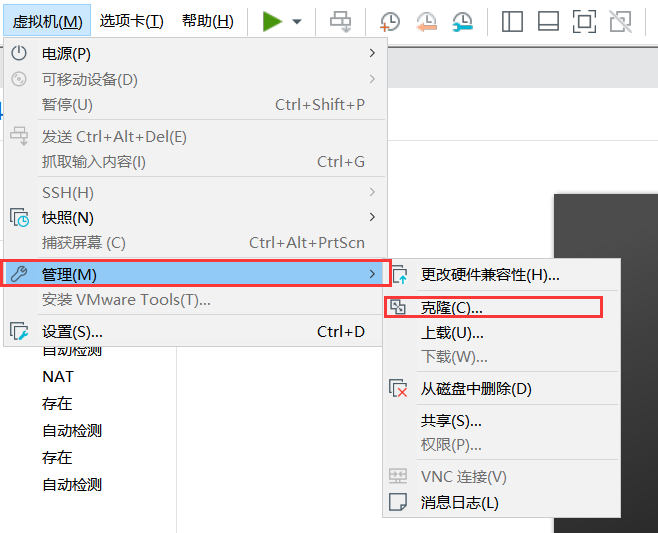Select 上载(U)... in submenu
This screenshot has width=658, height=533.
point(502,333)
